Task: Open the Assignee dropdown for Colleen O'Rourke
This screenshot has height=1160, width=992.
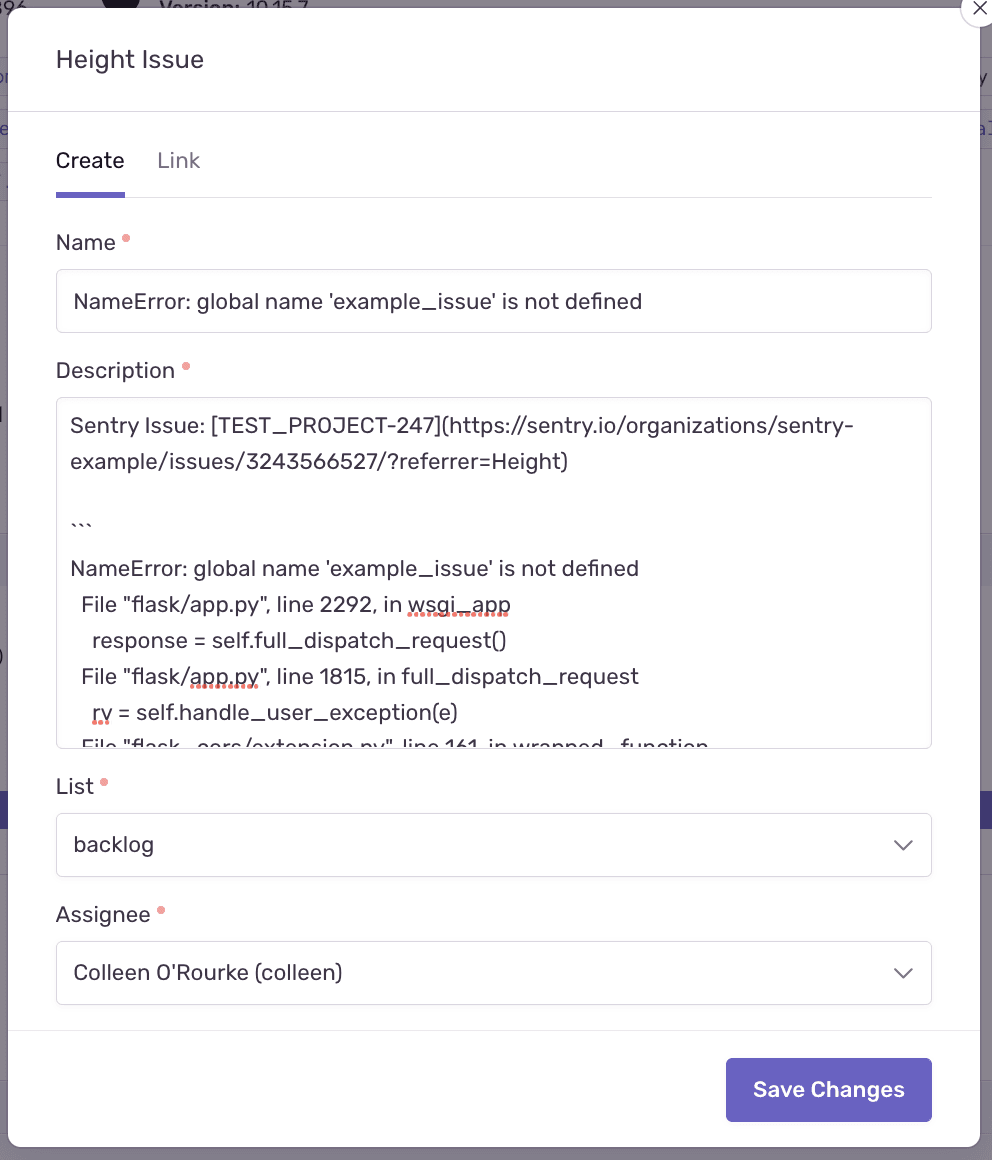Action: click(494, 973)
